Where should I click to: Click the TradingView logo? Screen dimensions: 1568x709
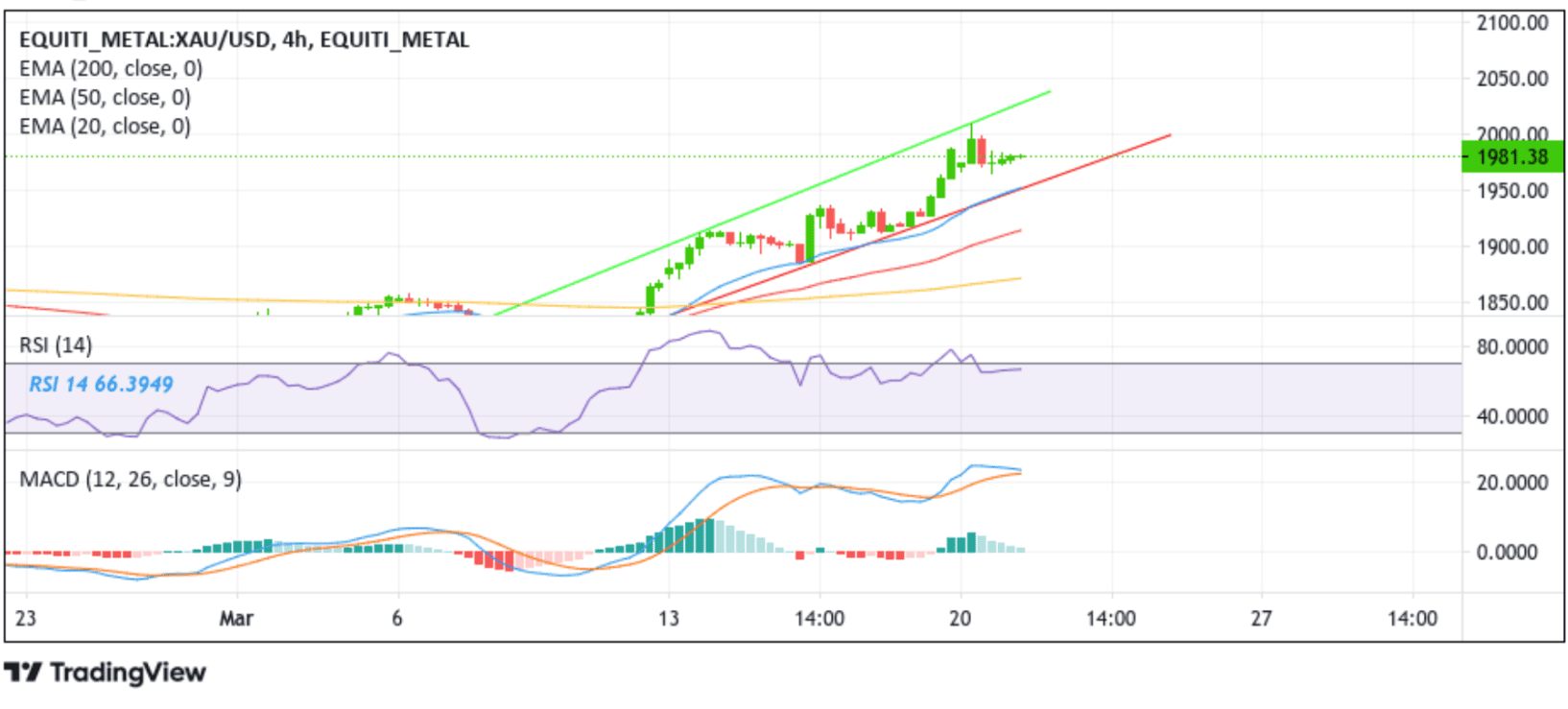105,673
